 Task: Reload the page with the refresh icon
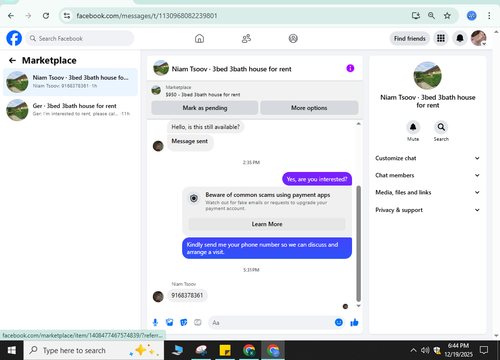click(x=46, y=16)
